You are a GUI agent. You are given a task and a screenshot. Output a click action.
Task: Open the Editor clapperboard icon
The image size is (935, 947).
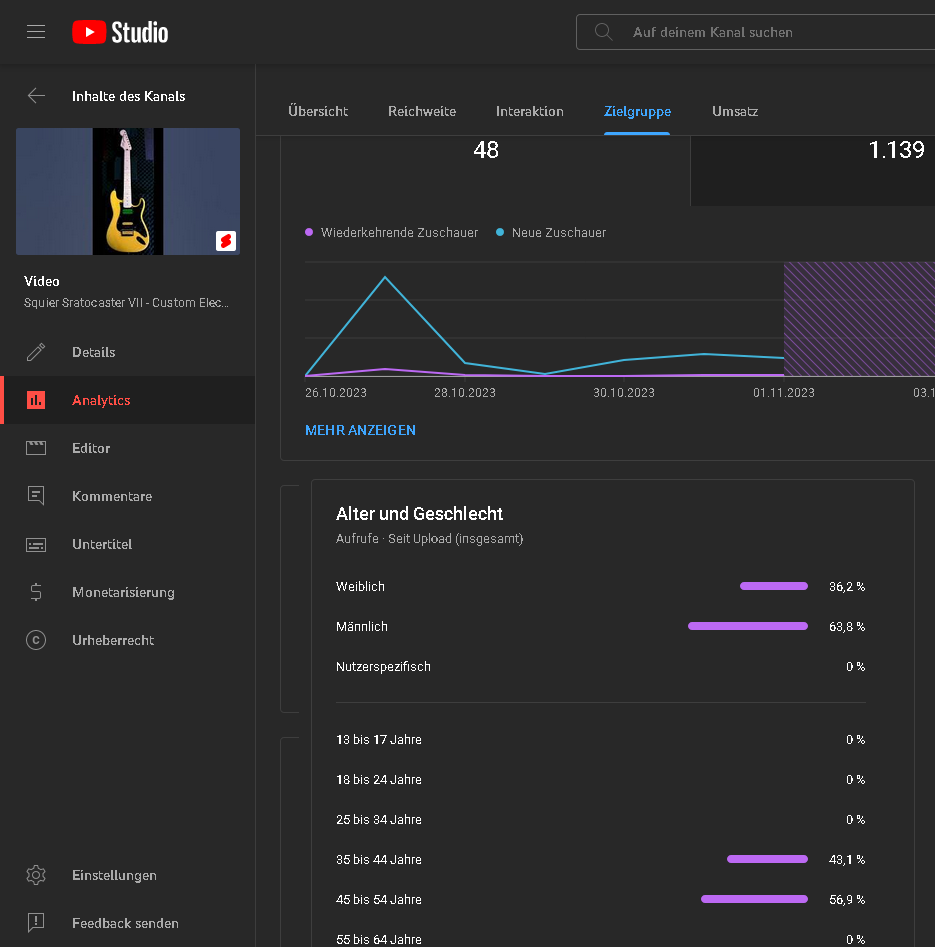pyautogui.click(x=36, y=448)
